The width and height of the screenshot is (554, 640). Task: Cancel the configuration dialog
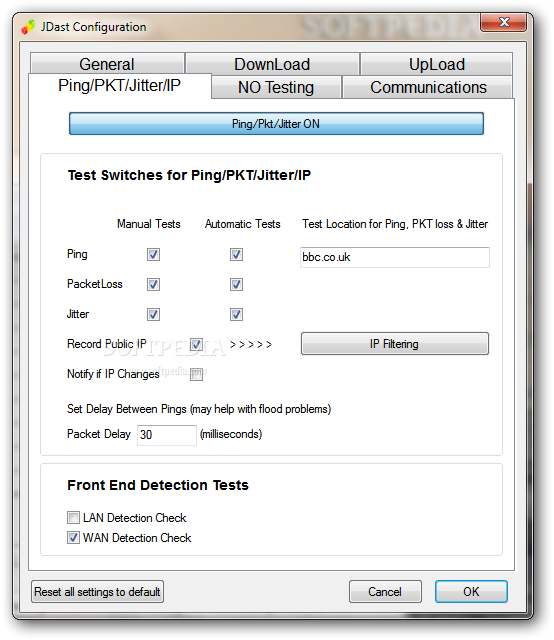385,591
